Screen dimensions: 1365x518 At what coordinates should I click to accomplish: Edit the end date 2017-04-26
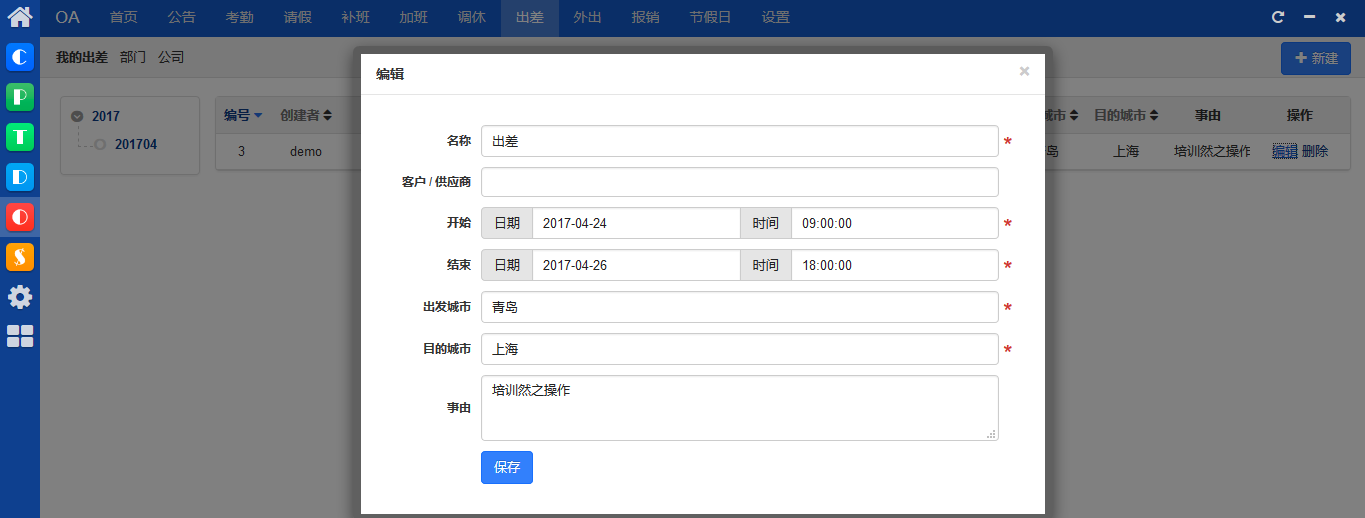(636, 265)
